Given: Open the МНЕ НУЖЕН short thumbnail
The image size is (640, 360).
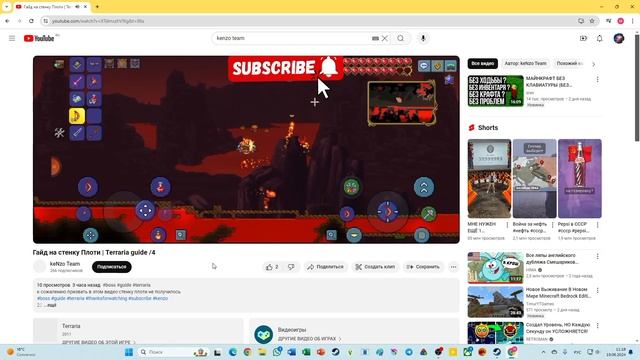Looking at the screenshot, I should [x=489, y=178].
